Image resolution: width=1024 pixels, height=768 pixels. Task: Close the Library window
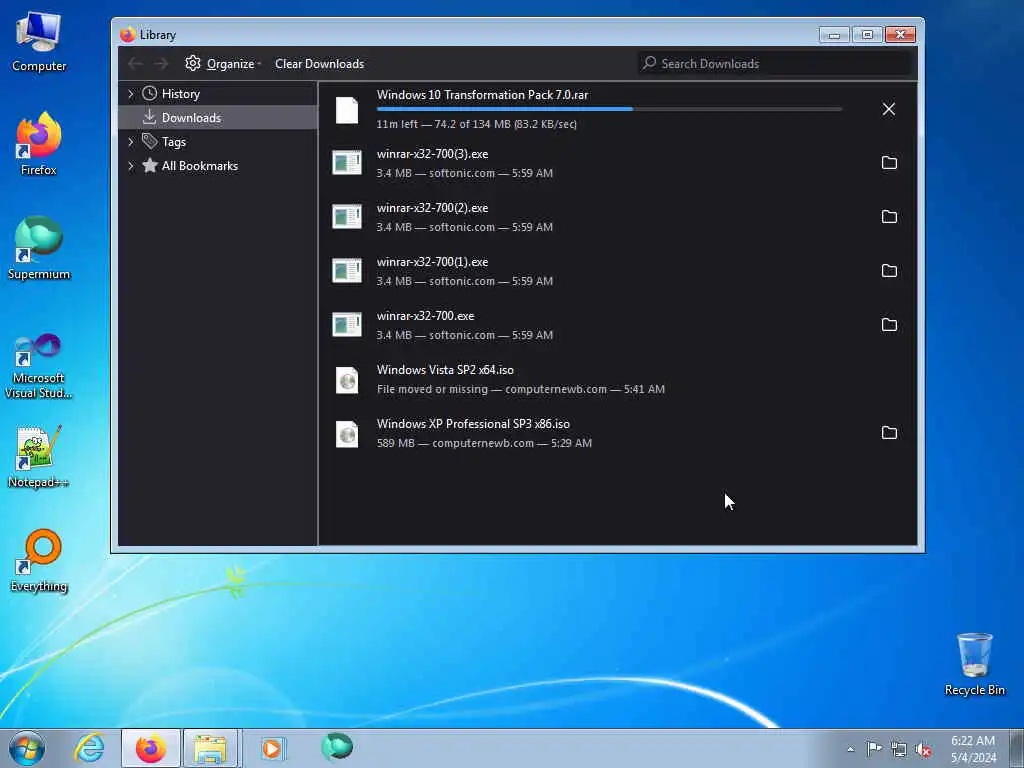coord(900,35)
